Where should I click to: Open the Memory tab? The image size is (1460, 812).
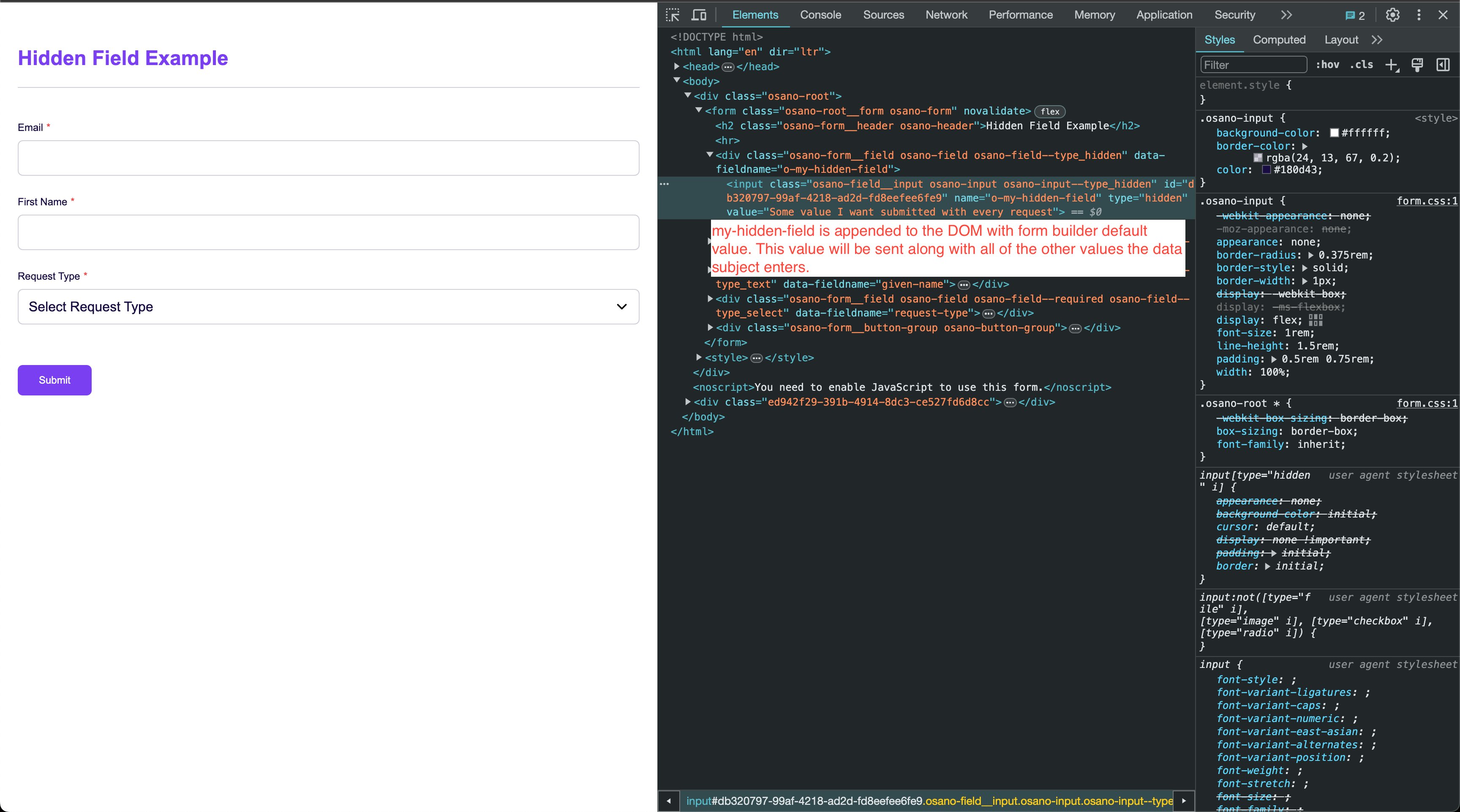[x=1094, y=15]
